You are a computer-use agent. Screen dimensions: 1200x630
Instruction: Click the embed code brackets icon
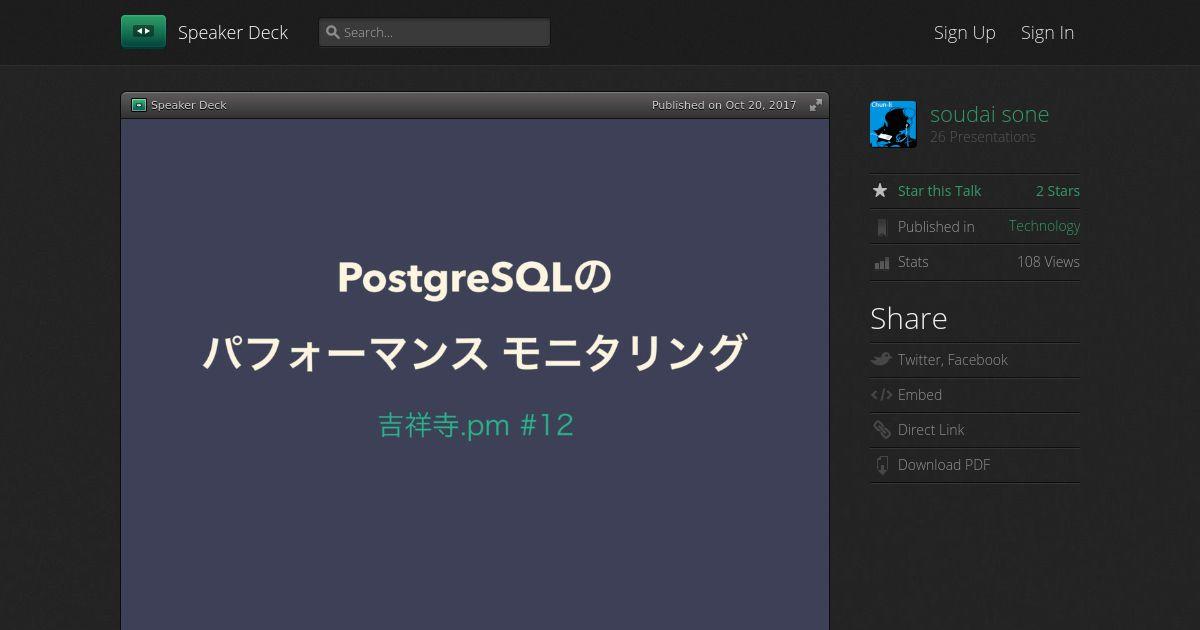coord(881,395)
